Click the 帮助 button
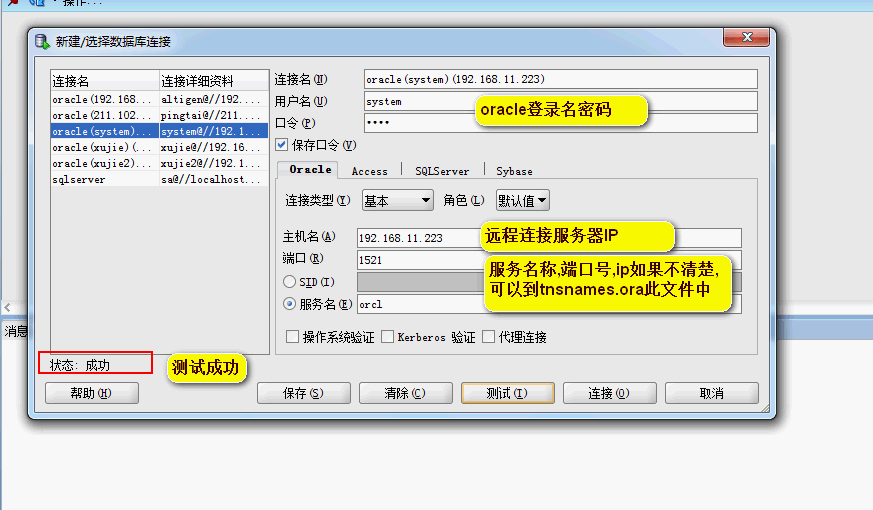The image size is (873, 510). tap(92, 393)
